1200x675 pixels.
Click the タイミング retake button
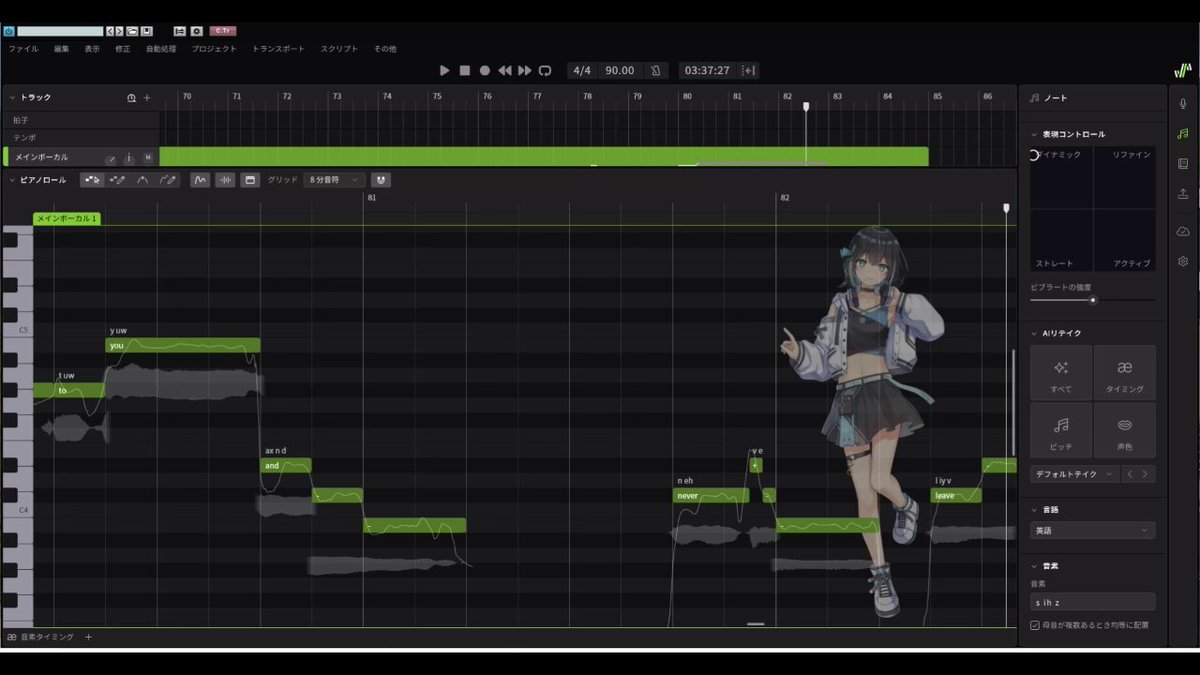pos(1125,373)
